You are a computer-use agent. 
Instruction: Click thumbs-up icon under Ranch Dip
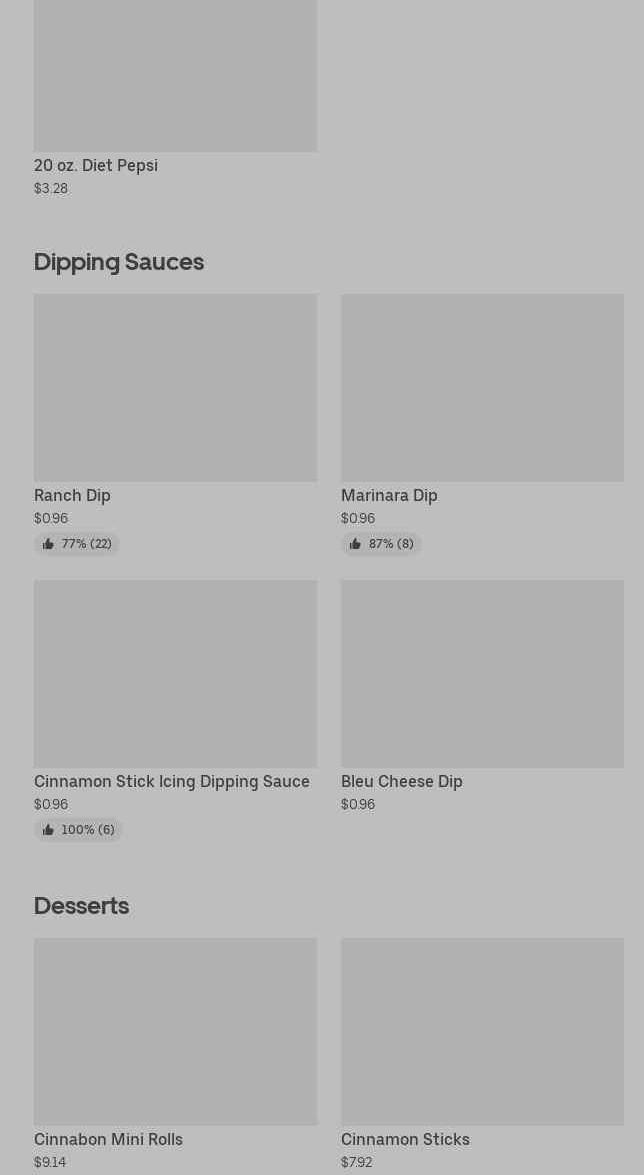click(48, 544)
